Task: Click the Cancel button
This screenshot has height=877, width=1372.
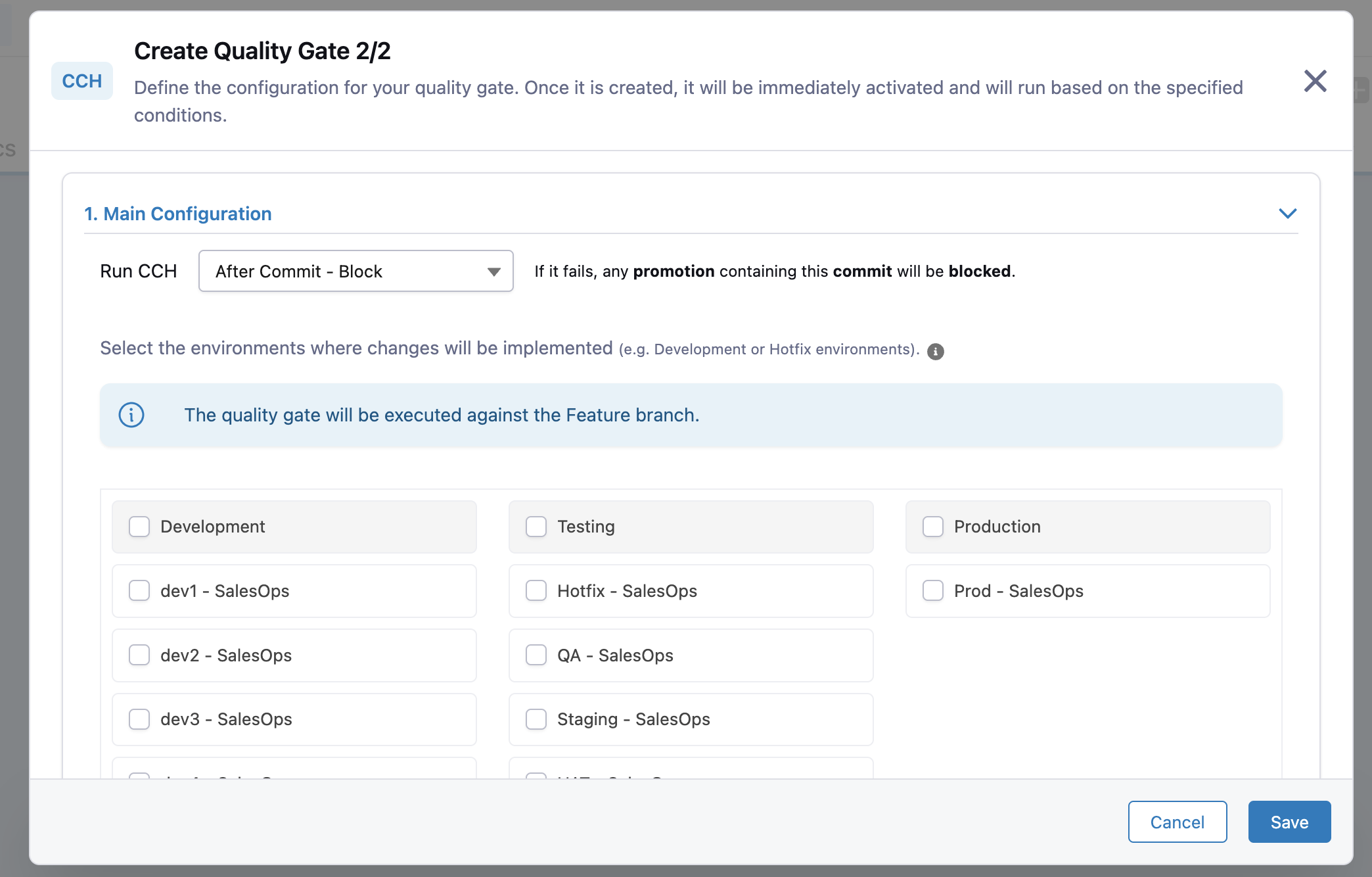Action: coord(1178,822)
